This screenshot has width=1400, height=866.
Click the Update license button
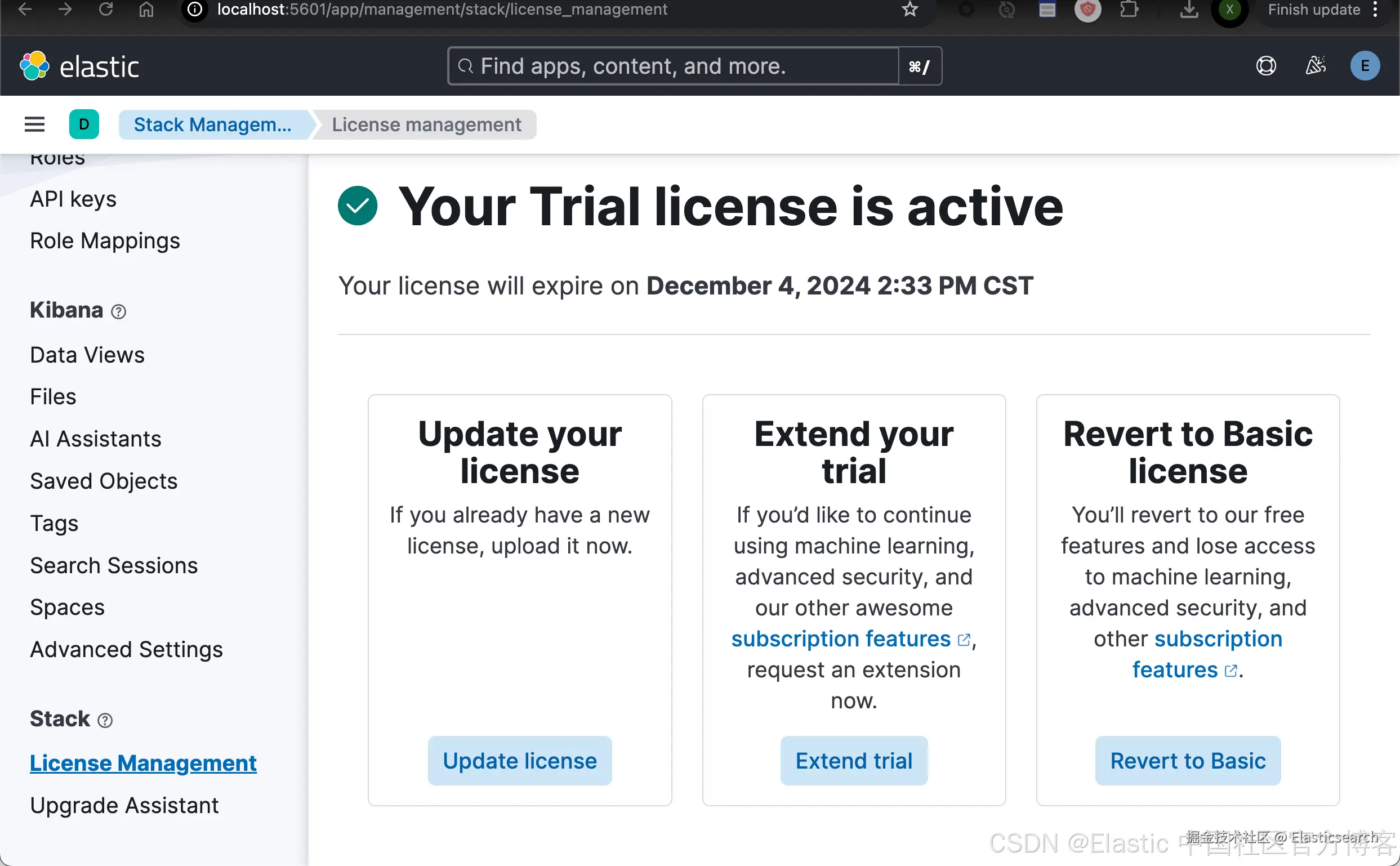pos(520,761)
